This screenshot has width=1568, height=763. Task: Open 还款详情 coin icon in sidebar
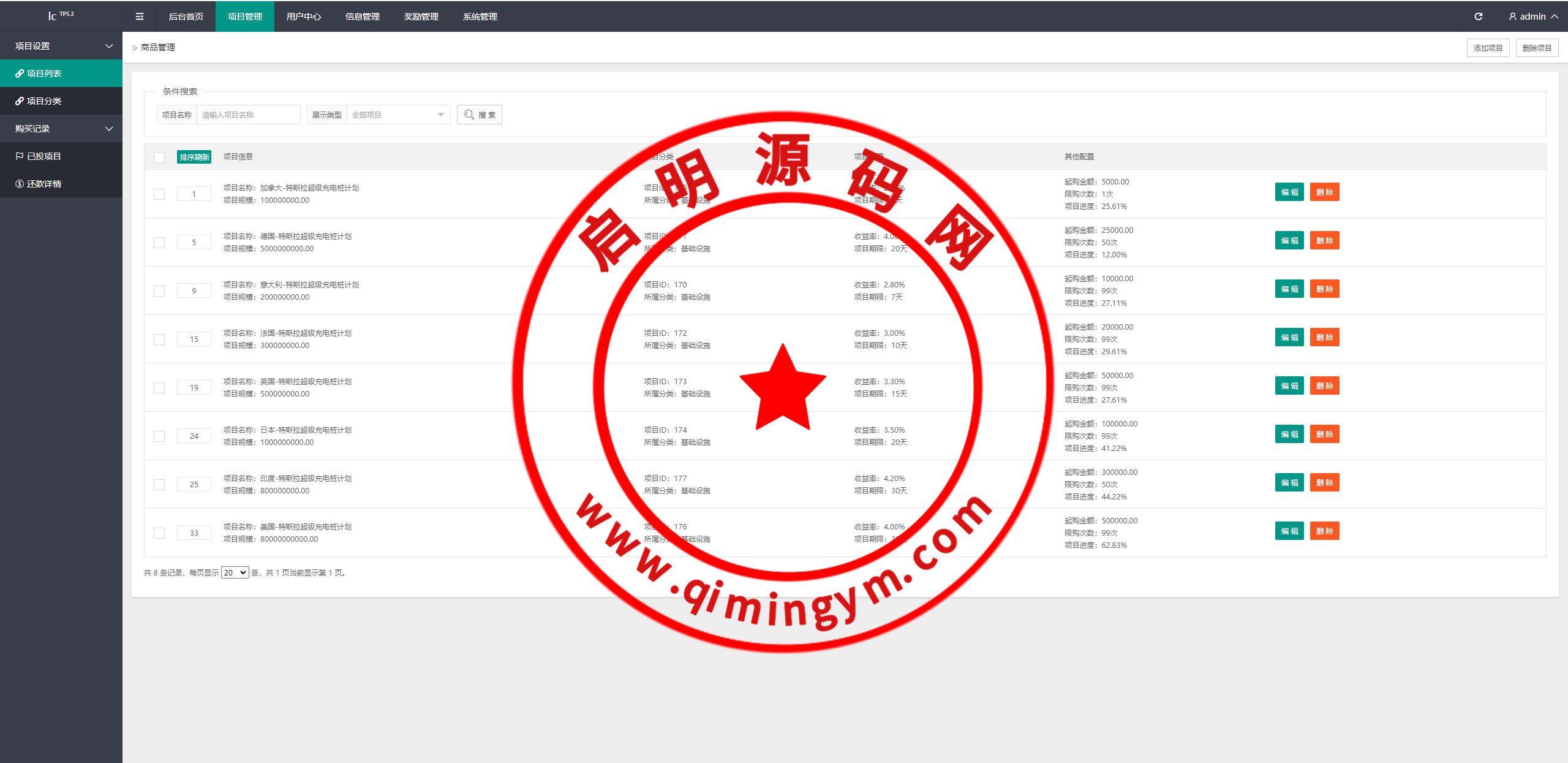20,184
